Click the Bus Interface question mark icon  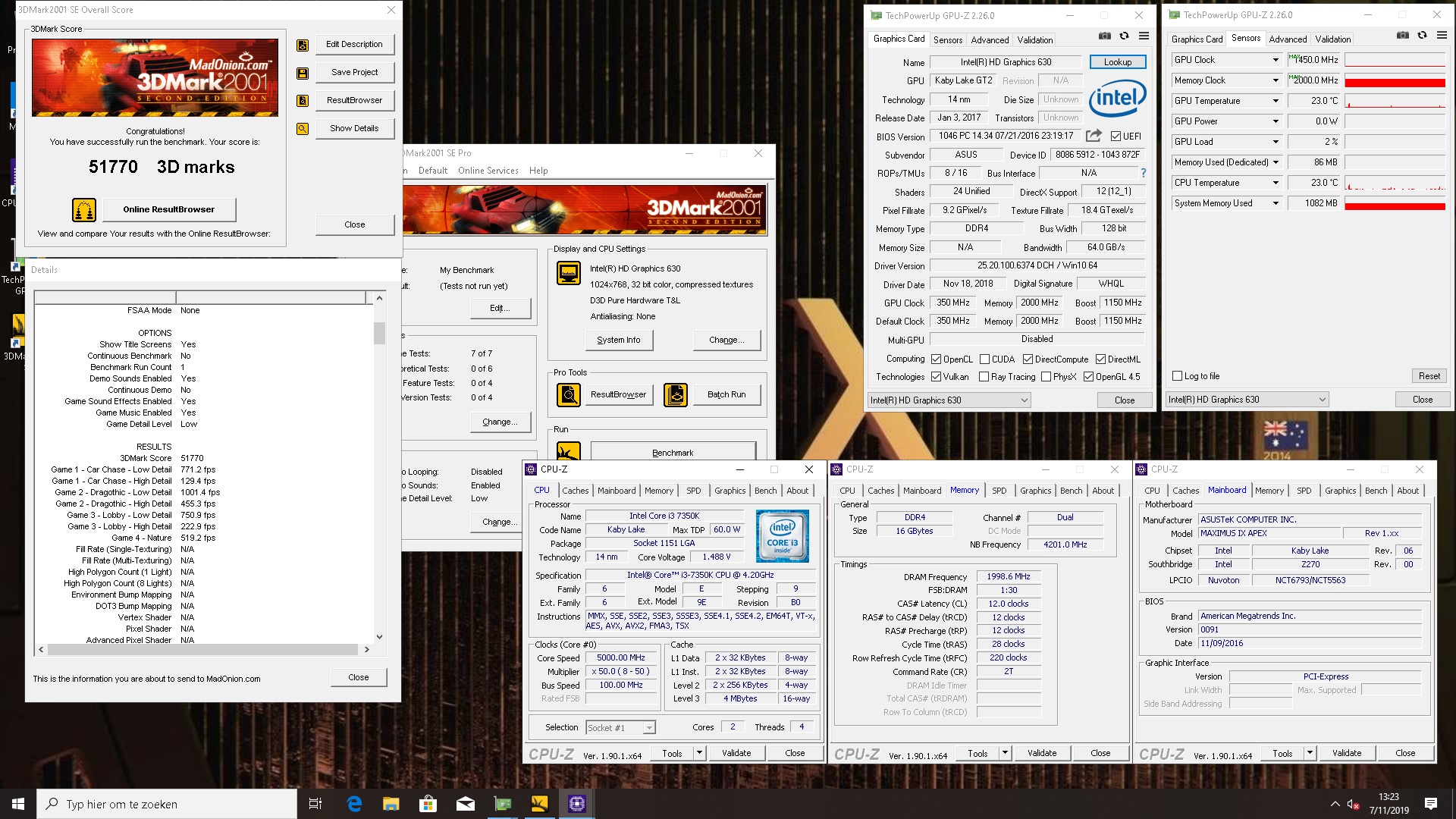point(1144,173)
